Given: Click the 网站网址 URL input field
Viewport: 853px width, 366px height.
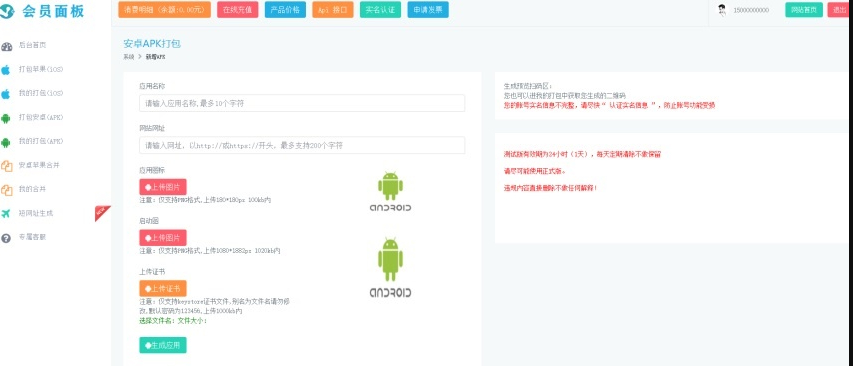Looking at the screenshot, I should click(302, 145).
